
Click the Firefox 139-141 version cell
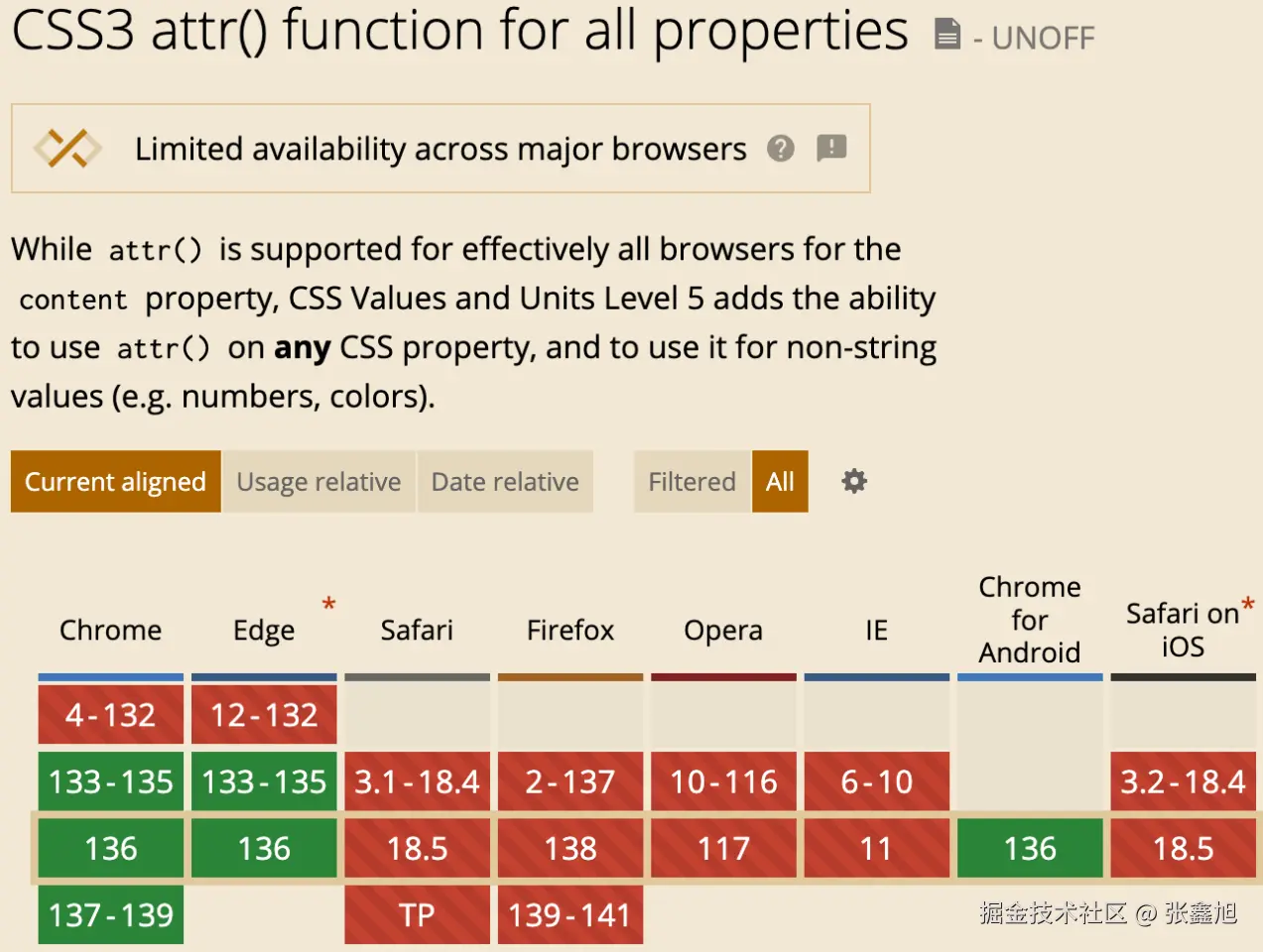click(570, 914)
